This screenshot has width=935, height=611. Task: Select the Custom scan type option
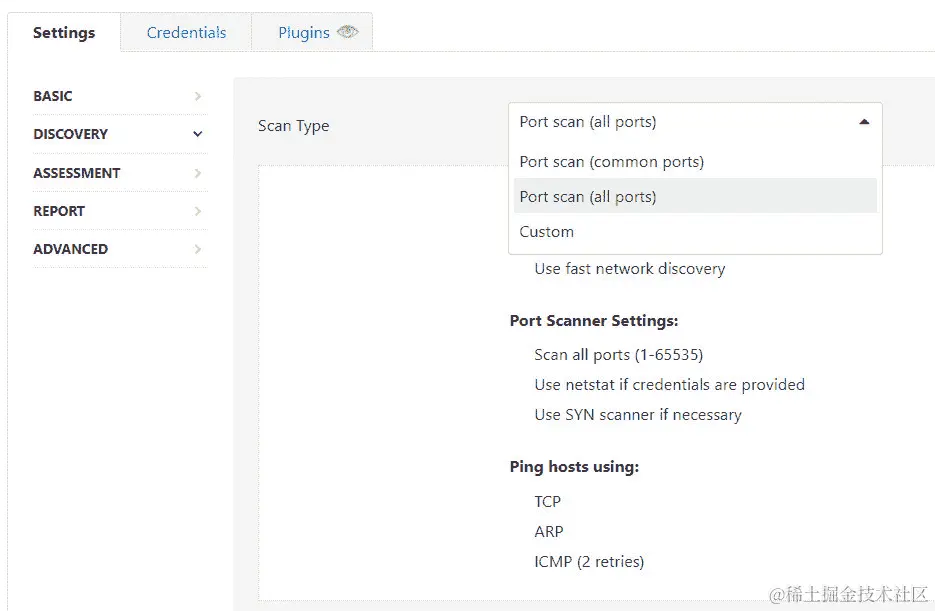[547, 231]
